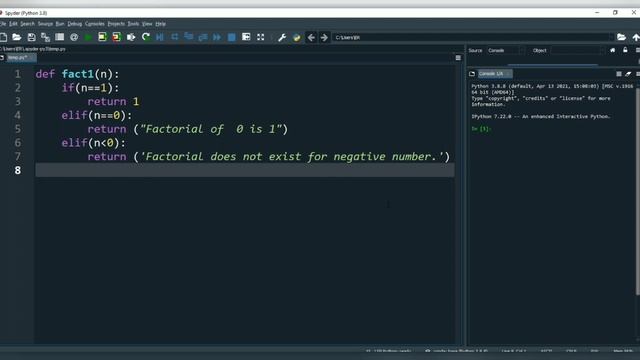Re-run the last script
The height and width of the screenshot is (360, 640).
[x=146, y=38]
